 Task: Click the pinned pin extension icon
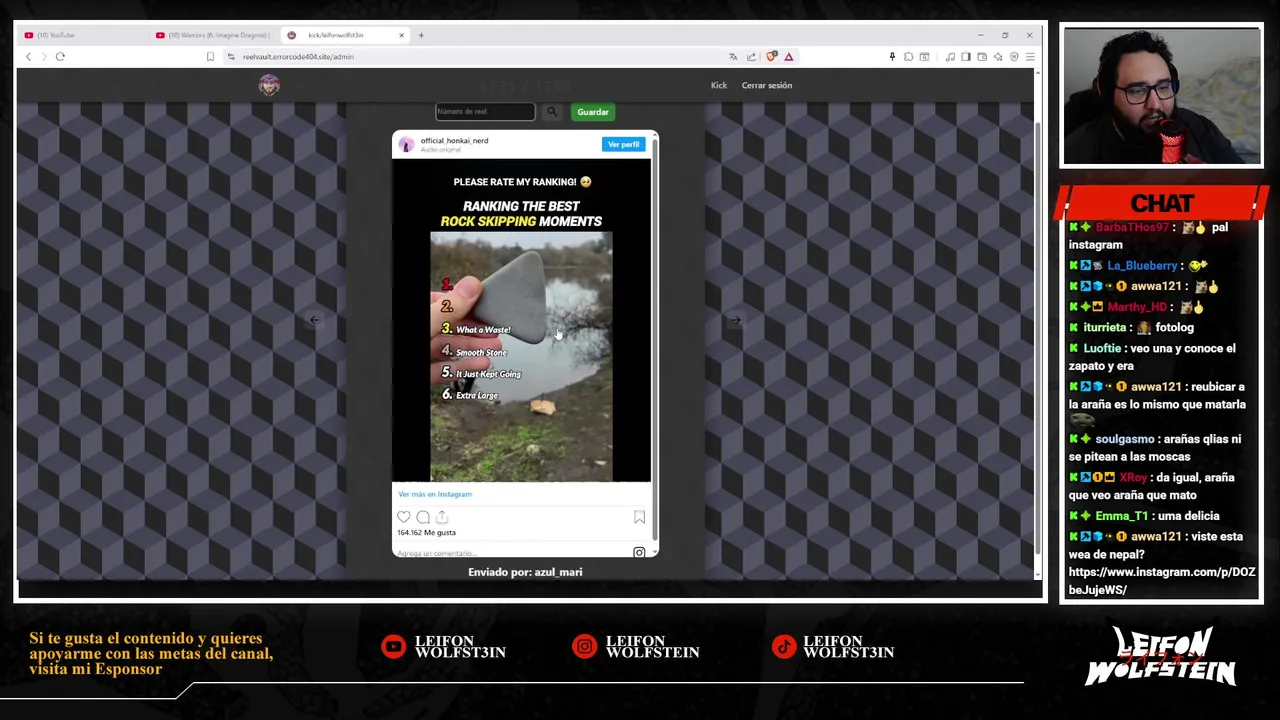tap(892, 57)
